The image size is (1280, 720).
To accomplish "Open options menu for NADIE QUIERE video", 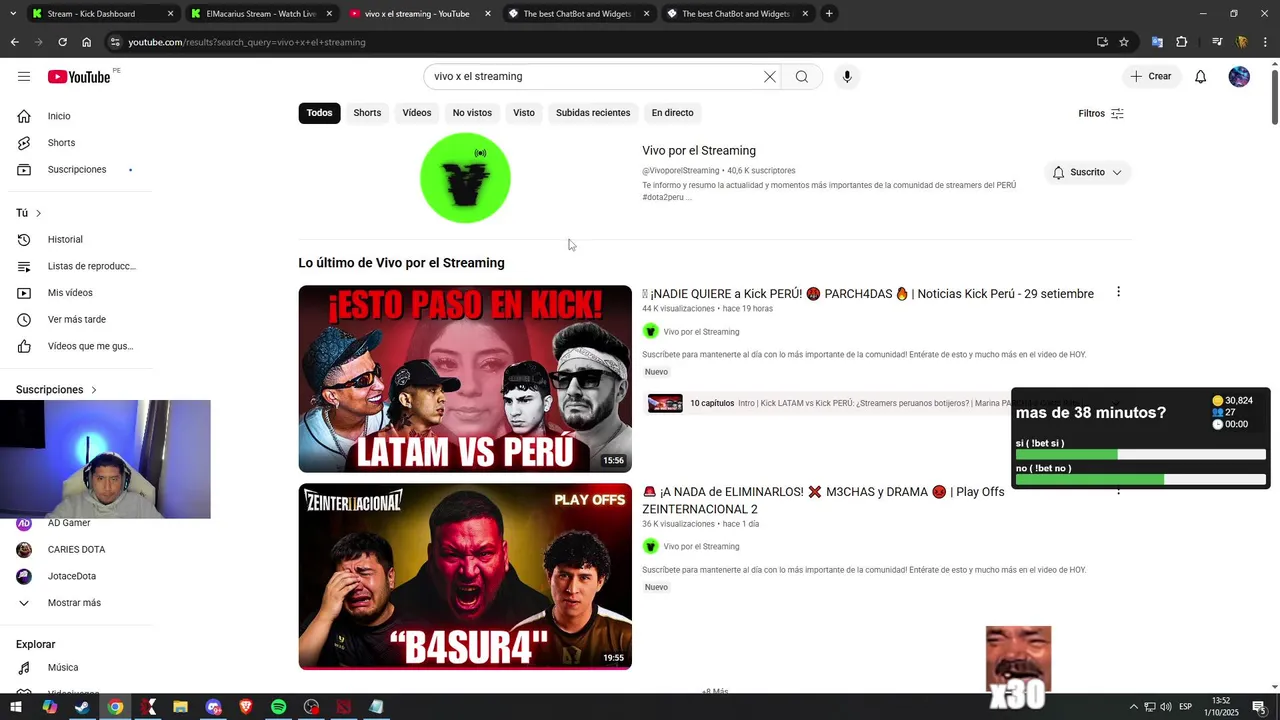I will click(x=1118, y=292).
